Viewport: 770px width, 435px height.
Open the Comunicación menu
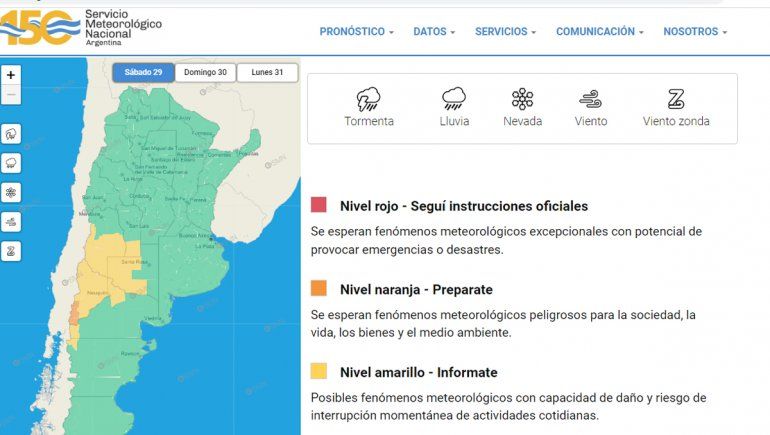click(599, 32)
